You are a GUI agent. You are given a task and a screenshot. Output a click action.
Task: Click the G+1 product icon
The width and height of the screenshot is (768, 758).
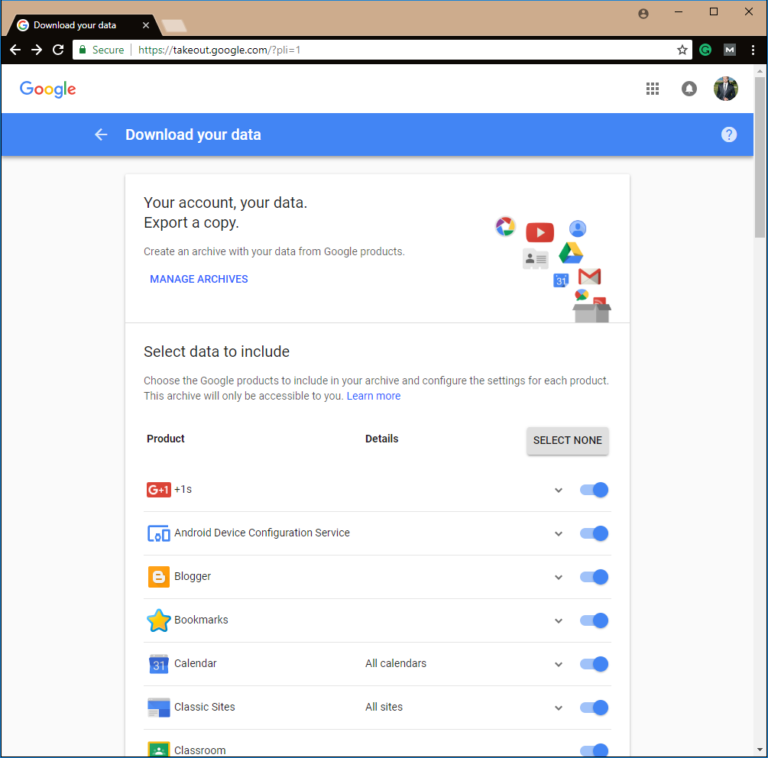tap(159, 490)
